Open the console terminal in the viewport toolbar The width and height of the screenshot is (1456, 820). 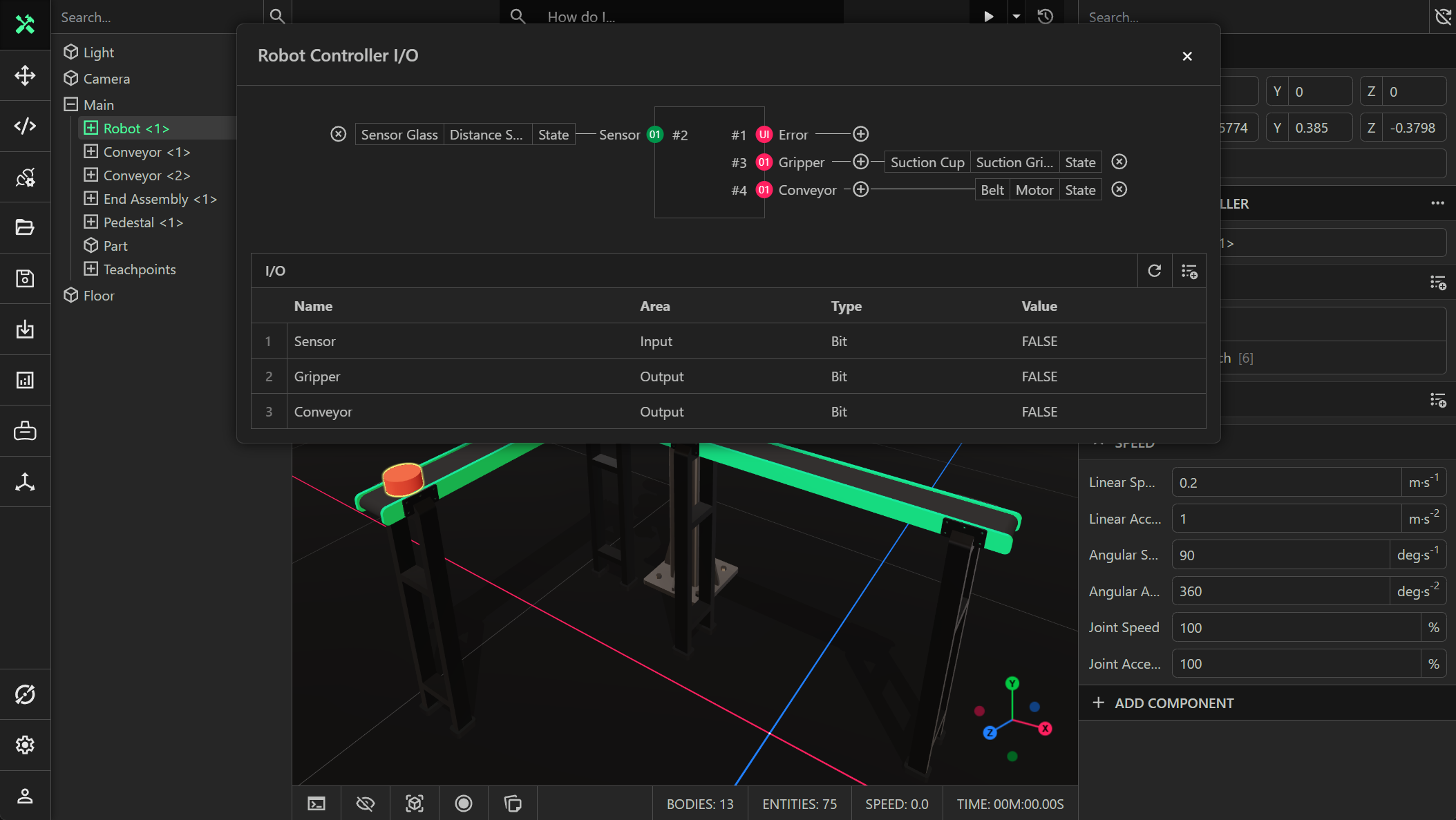316,803
